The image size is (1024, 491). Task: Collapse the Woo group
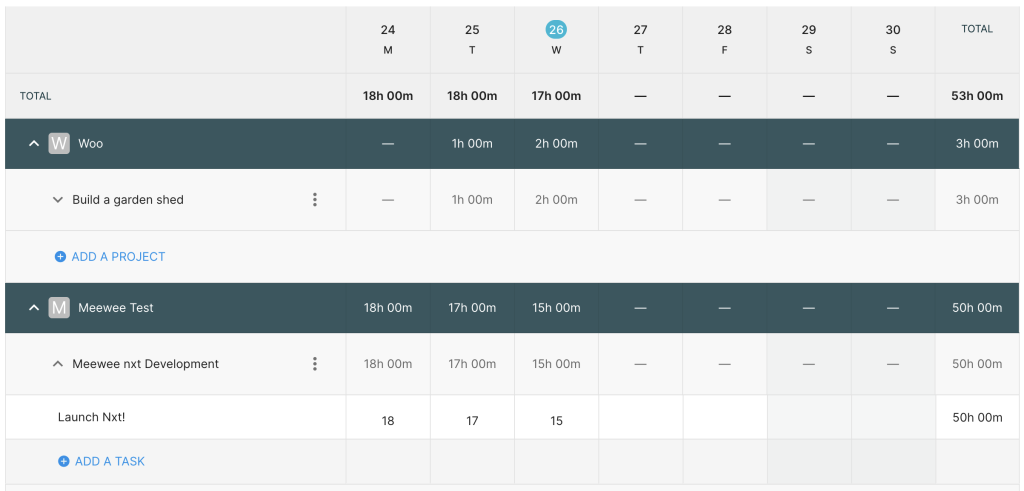(x=34, y=144)
